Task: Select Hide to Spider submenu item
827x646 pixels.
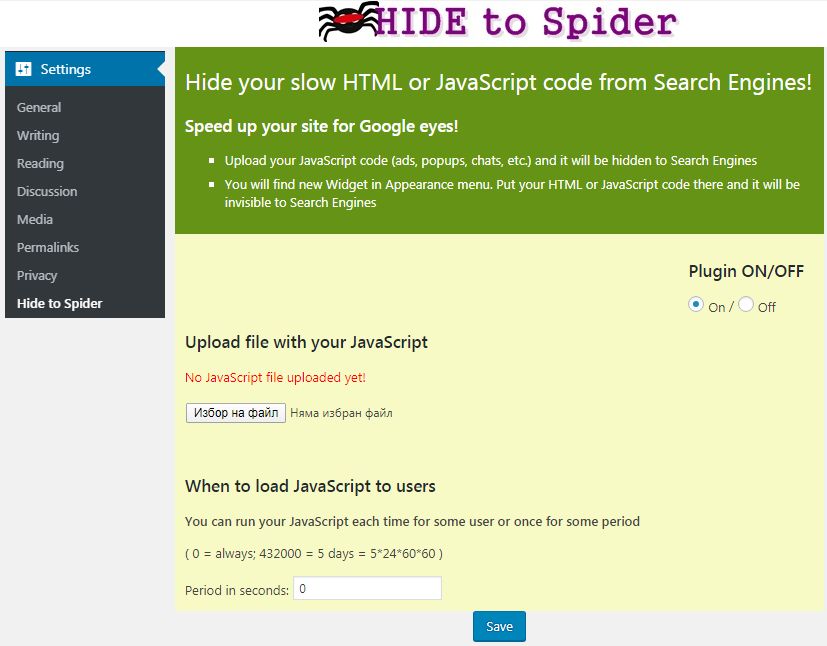Action: click(60, 303)
